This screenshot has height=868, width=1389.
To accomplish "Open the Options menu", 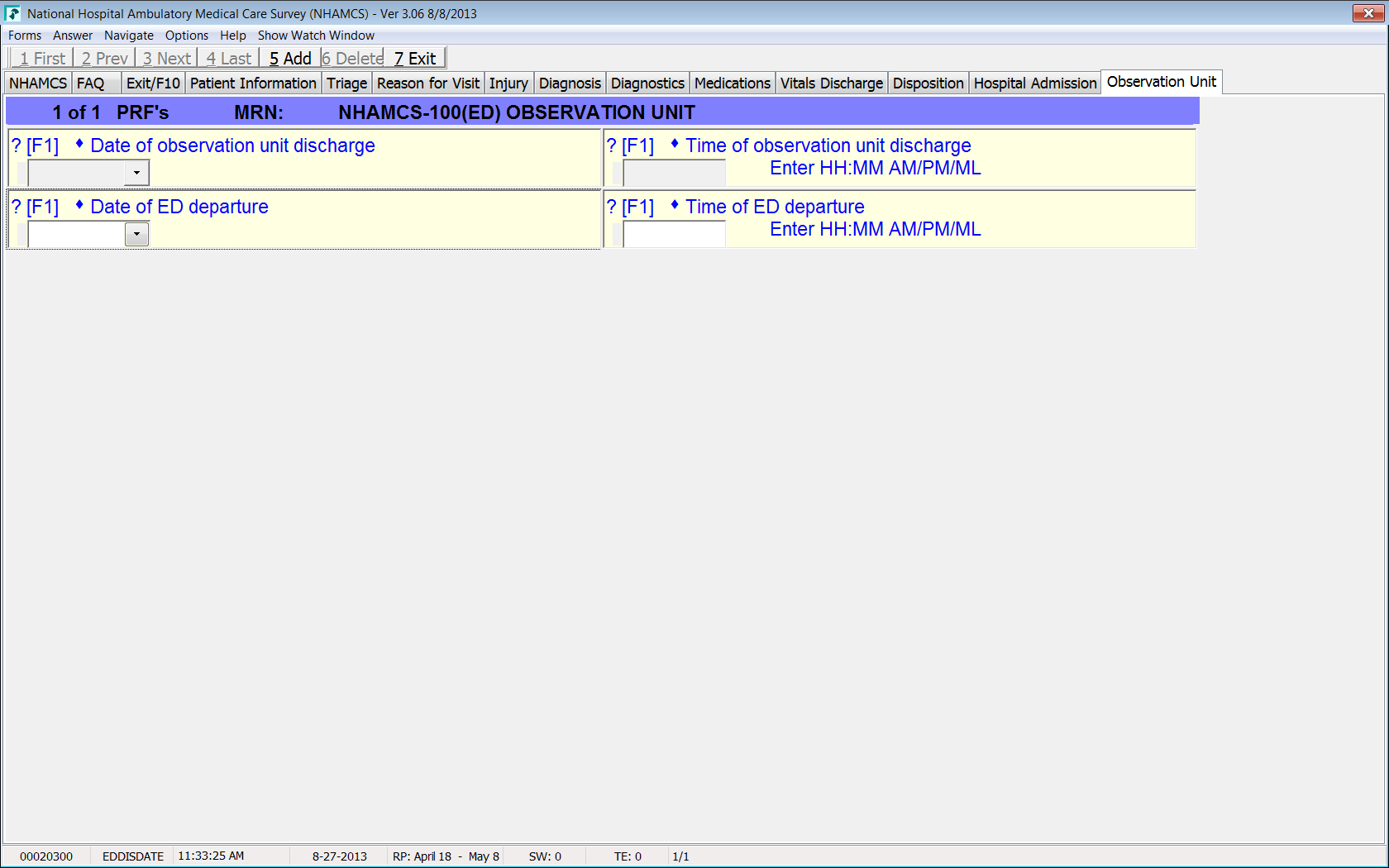I will click(187, 36).
